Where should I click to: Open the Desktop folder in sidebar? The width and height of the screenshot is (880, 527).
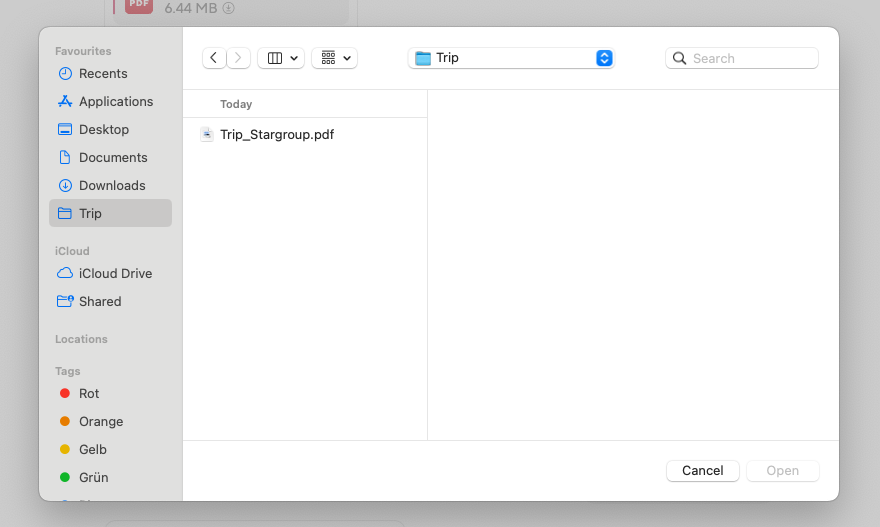103,129
